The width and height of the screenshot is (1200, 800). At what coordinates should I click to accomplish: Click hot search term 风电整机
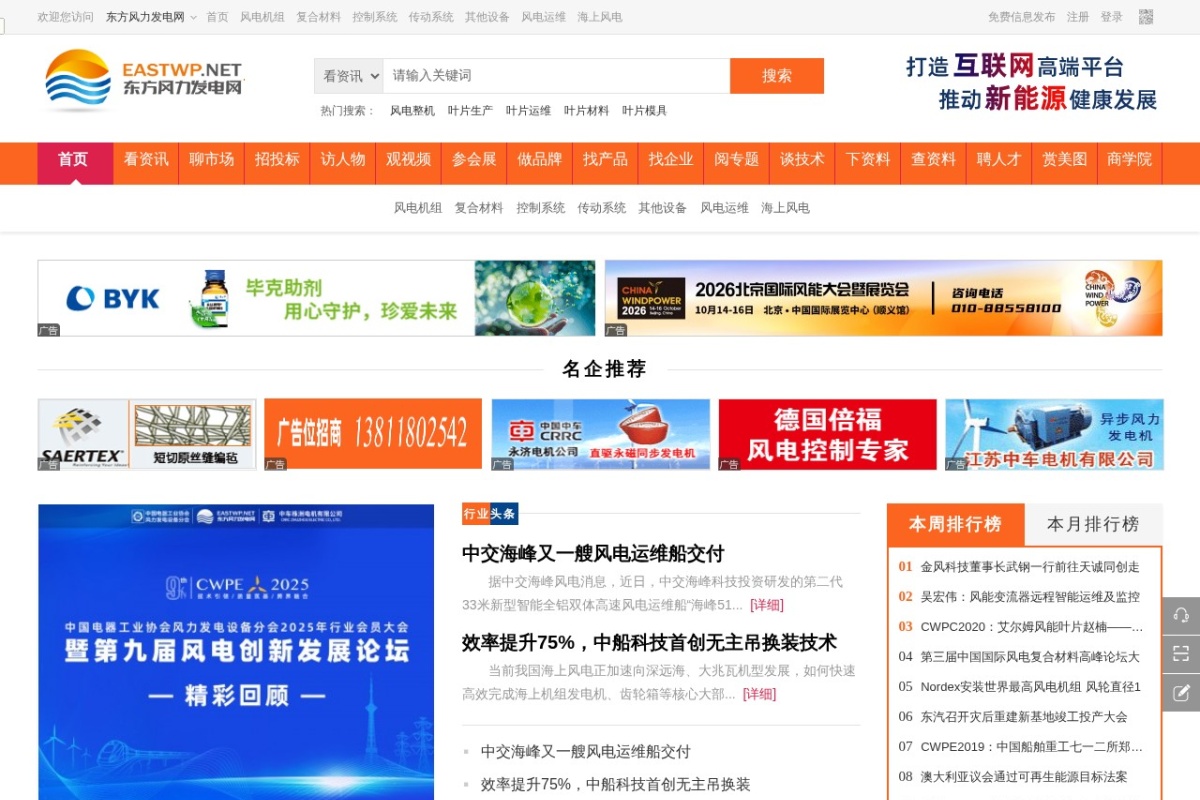[x=412, y=111]
